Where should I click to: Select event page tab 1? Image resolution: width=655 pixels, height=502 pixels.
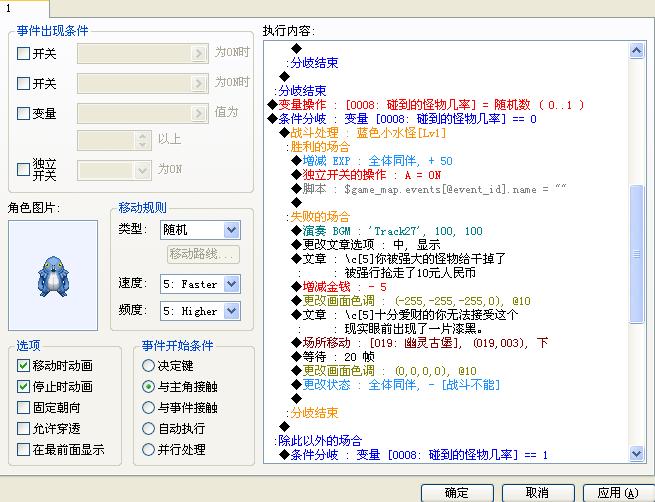[24, 8]
